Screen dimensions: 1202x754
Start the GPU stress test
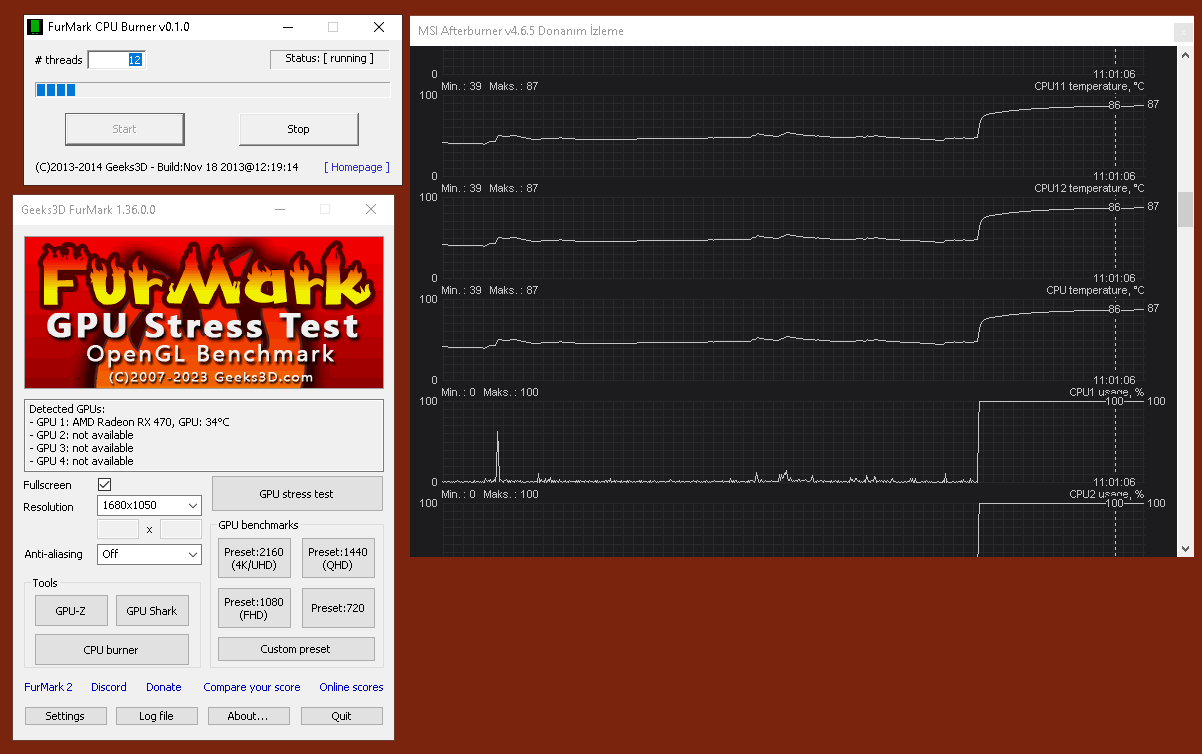[297, 494]
